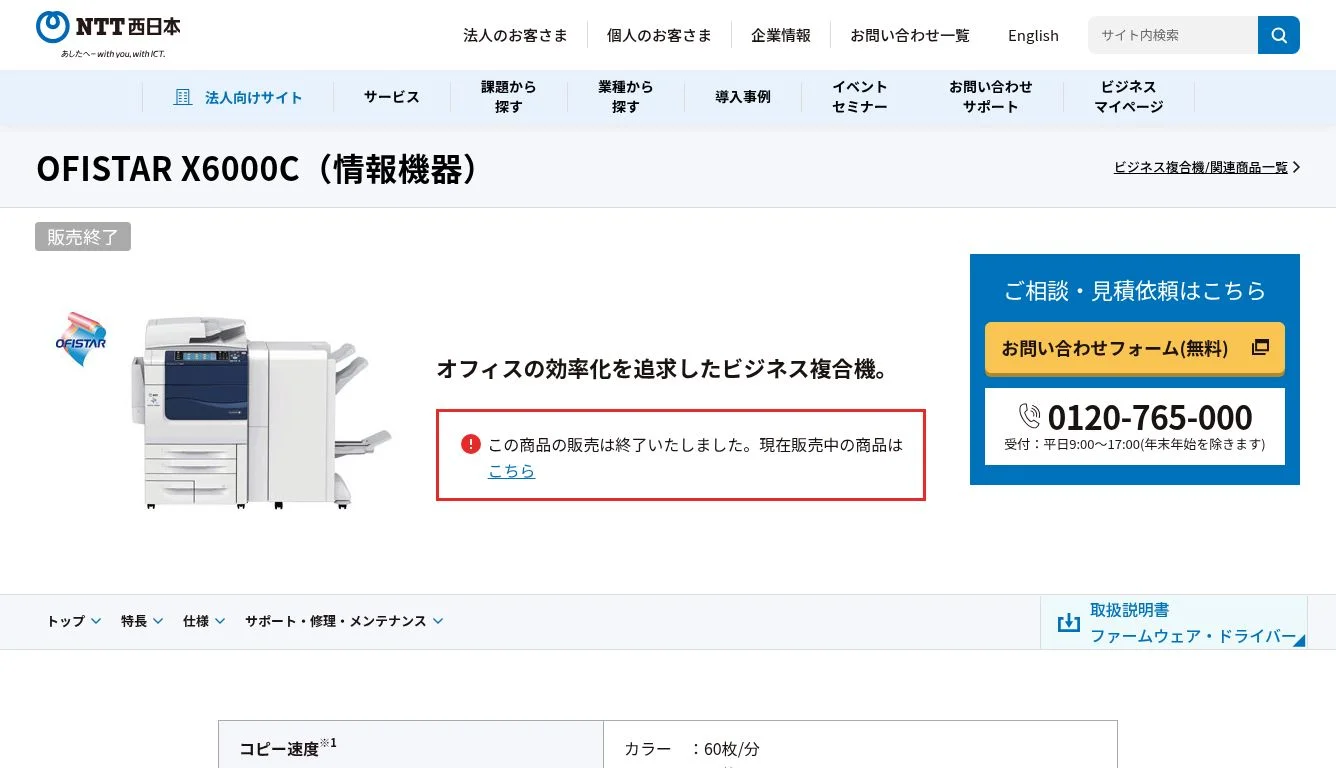
Task: Open the 課題から探す menu
Action: (x=508, y=97)
